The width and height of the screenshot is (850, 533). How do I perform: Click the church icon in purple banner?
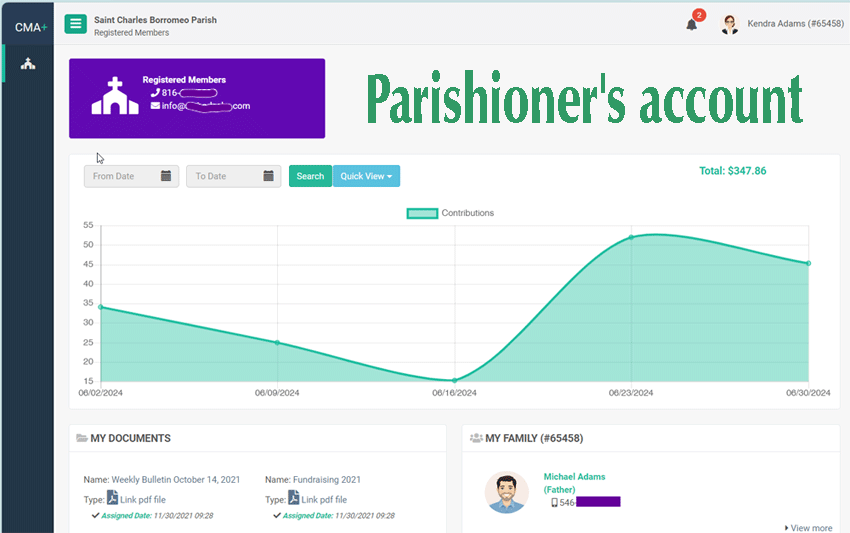coord(115,96)
